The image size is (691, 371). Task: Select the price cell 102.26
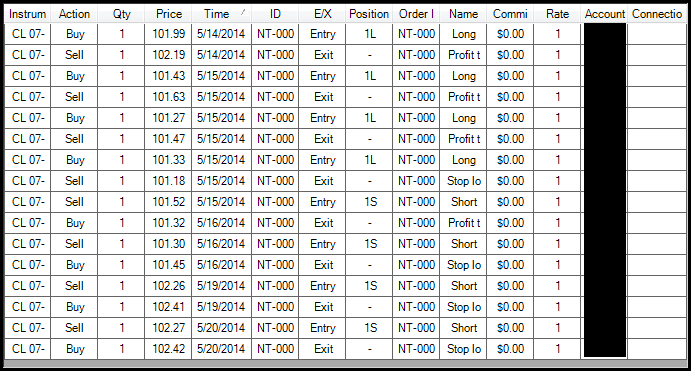168,286
